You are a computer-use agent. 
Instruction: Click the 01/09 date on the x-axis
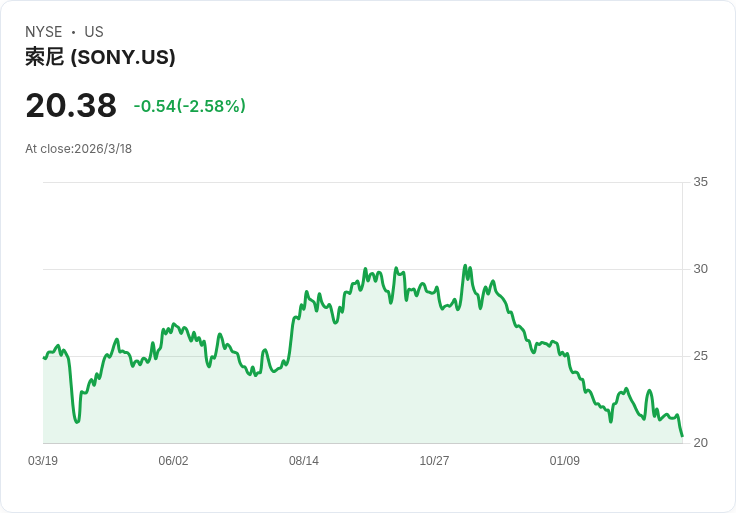tap(565, 461)
